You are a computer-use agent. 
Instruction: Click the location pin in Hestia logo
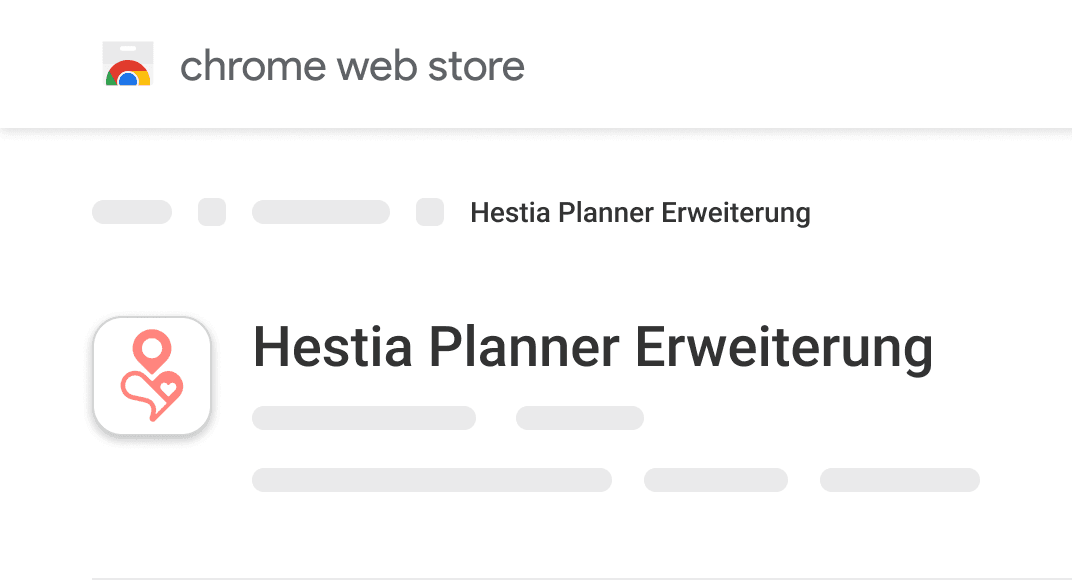click(153, 351)
